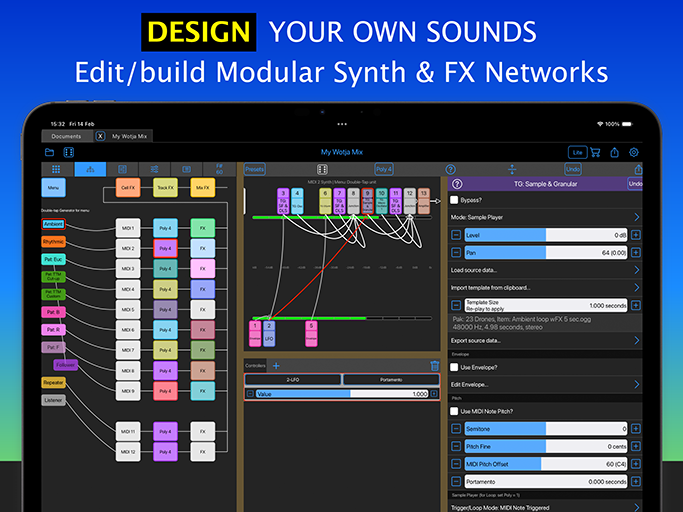Image resolution: width=683 pixels, height=512 pixels.
Task: Select the network tree view icon tab
Action: pyautogui.click(x=90, y=169)
